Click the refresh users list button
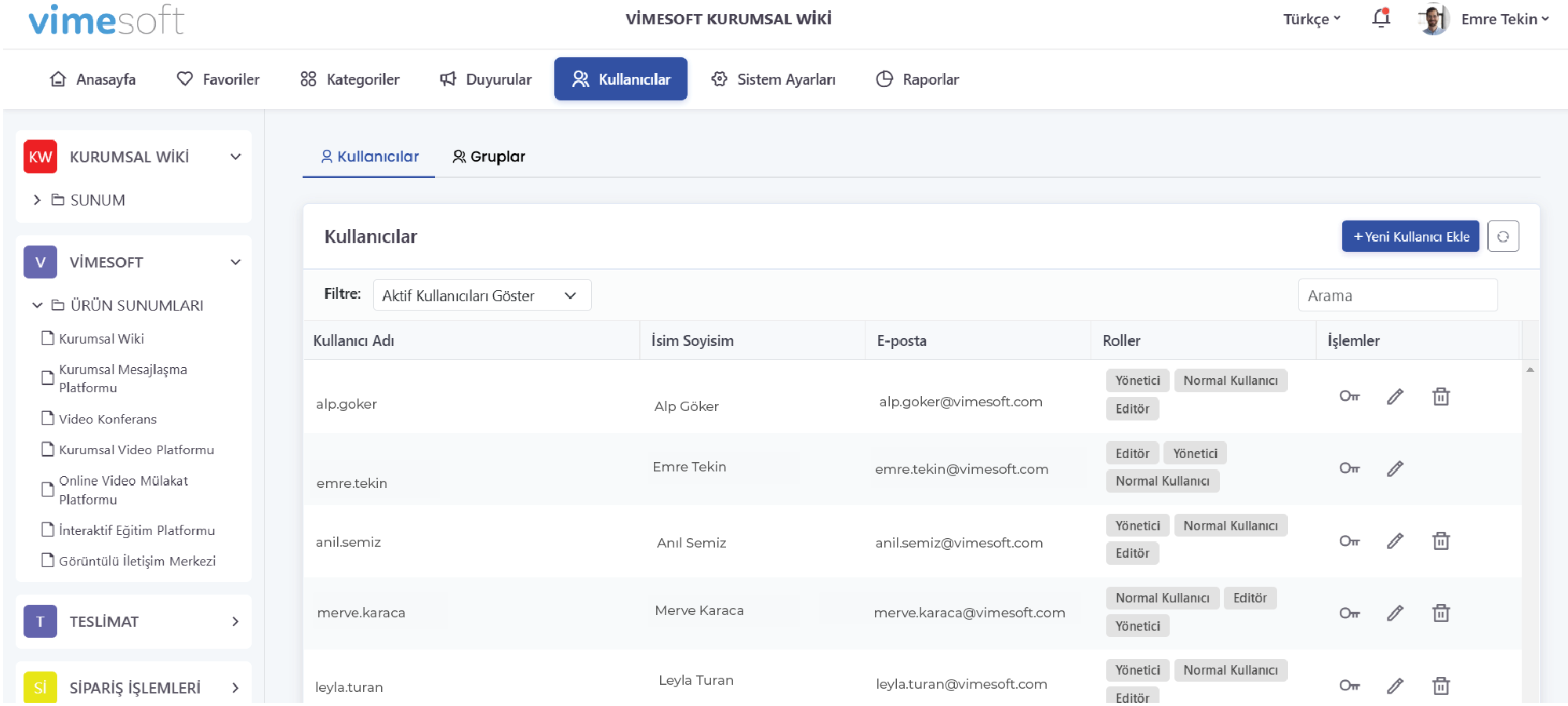1568x706 pixels. coord(1503,236)
